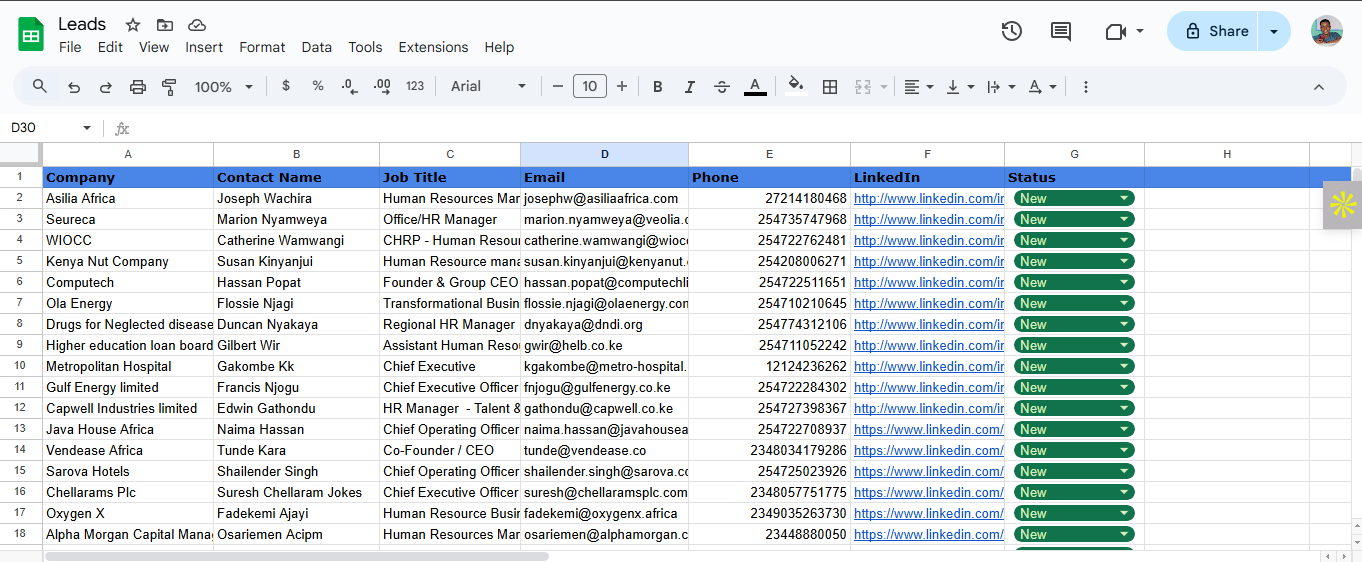Screen dimensions: 1362x562
Task: Star the Leads document
Action: 133,25
